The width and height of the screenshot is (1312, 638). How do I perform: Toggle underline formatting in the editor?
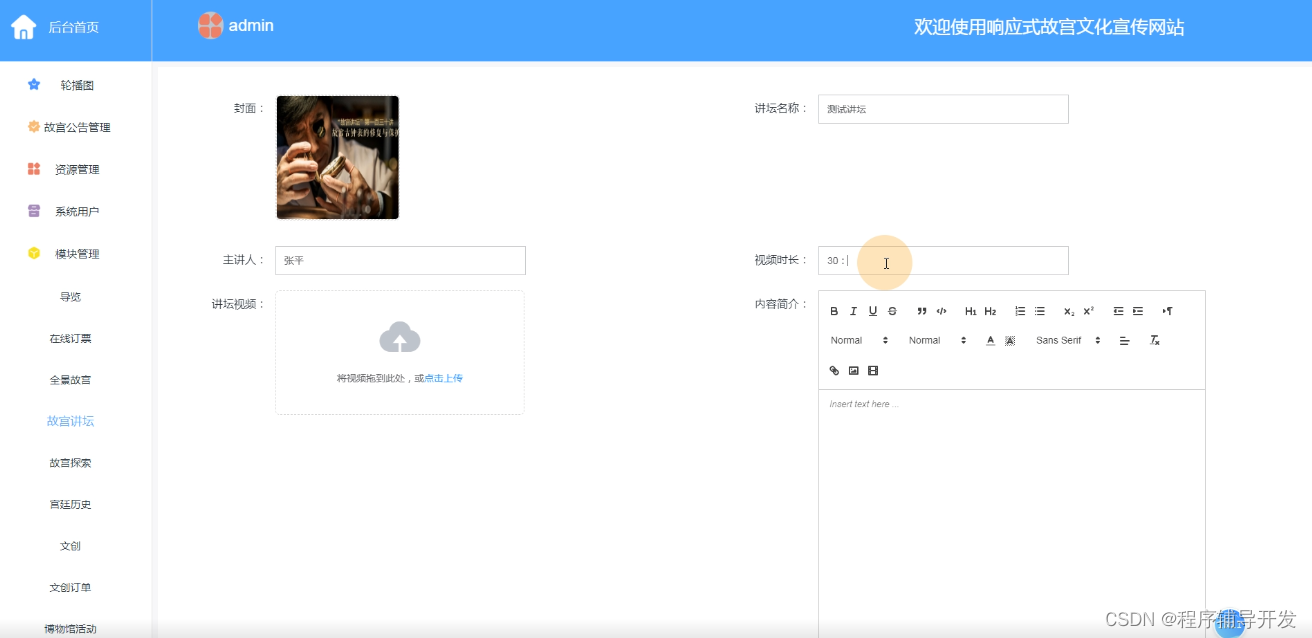tap(873, 311)
